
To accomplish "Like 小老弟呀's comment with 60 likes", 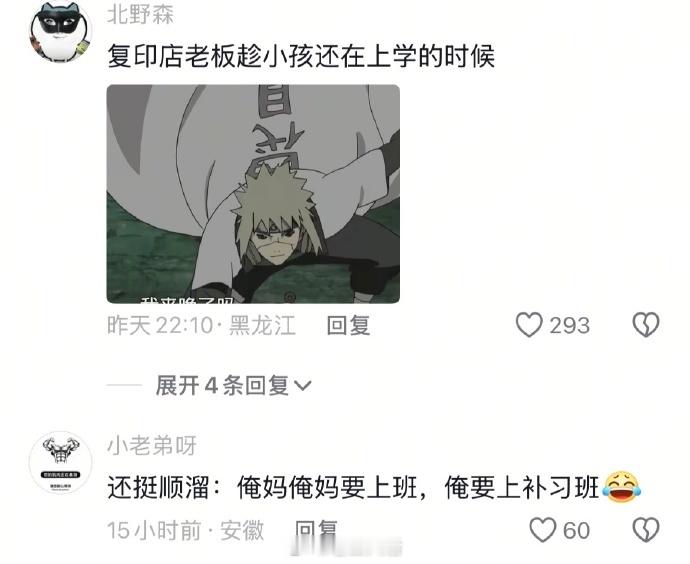I will [543, 530].
